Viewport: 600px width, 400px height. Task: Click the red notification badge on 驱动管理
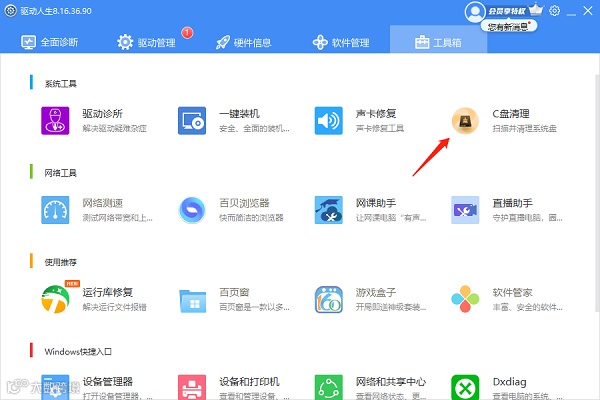[x=187, y=33]
